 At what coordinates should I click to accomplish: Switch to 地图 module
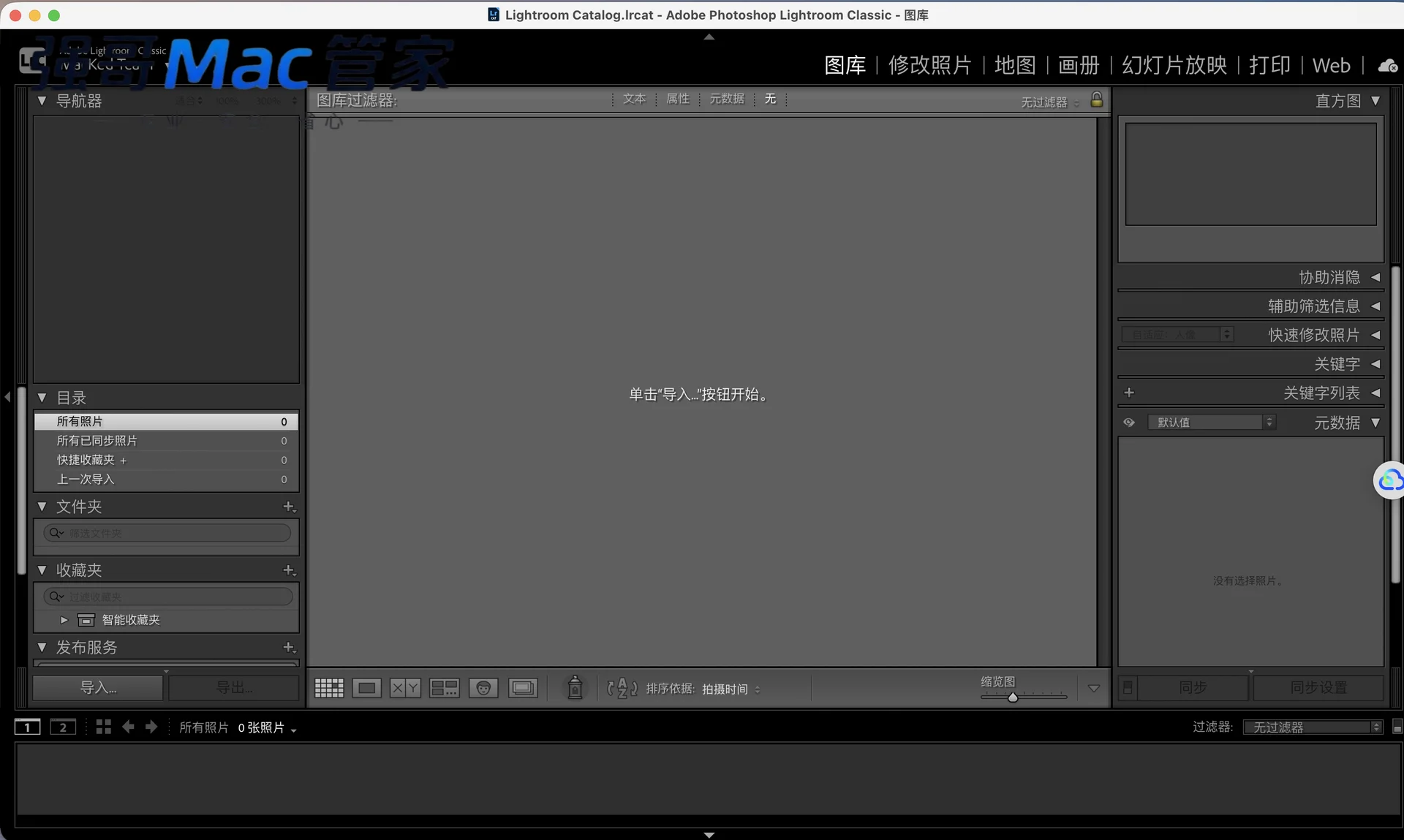pos(1015,65)
